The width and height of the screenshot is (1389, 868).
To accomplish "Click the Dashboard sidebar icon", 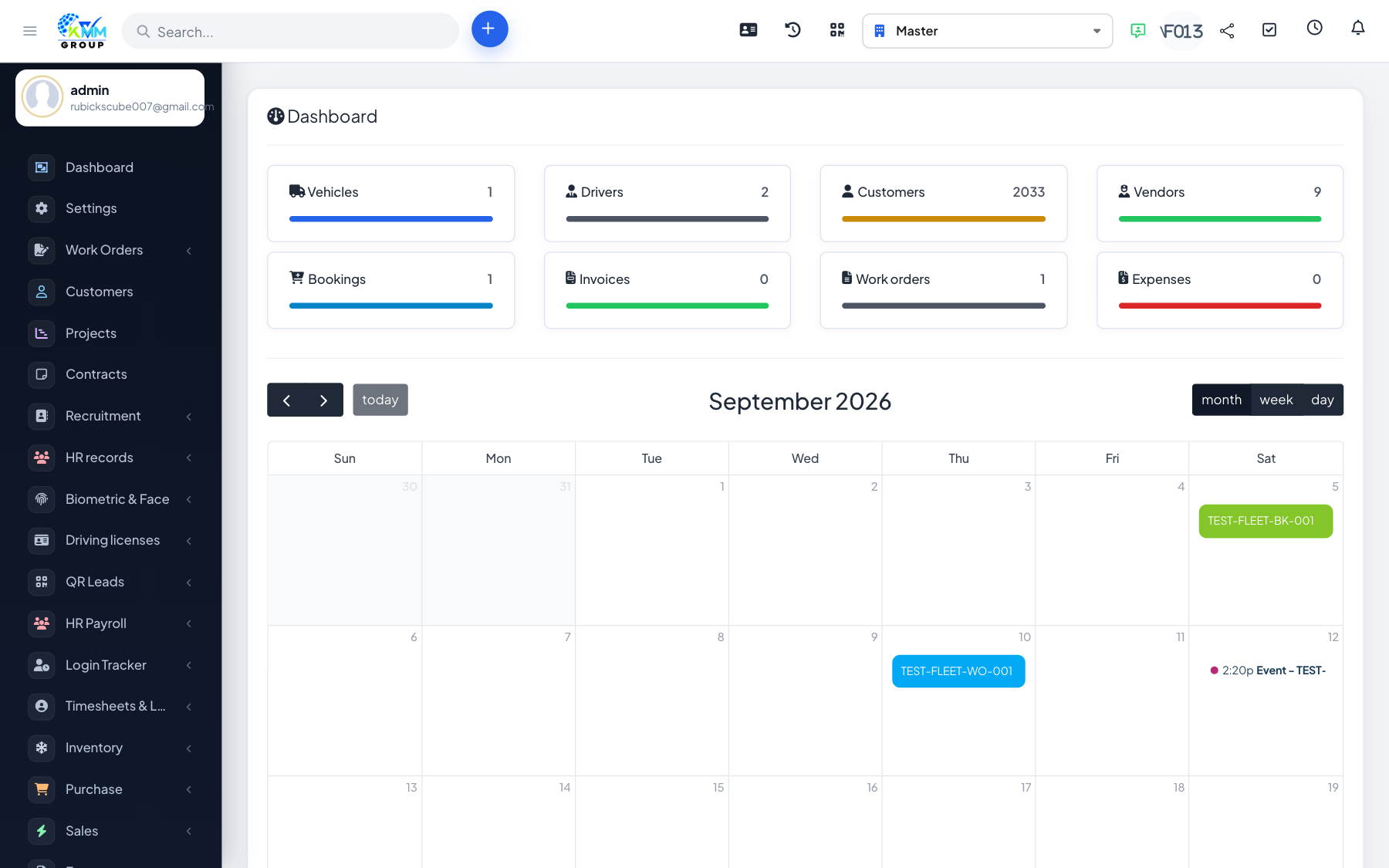I will (x=42, y=167).
